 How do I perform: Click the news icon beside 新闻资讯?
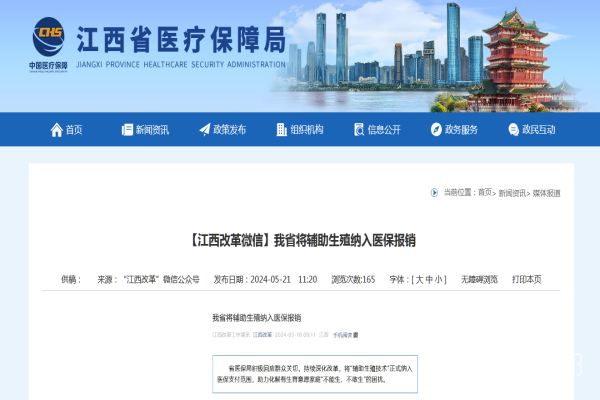(127, 129)
